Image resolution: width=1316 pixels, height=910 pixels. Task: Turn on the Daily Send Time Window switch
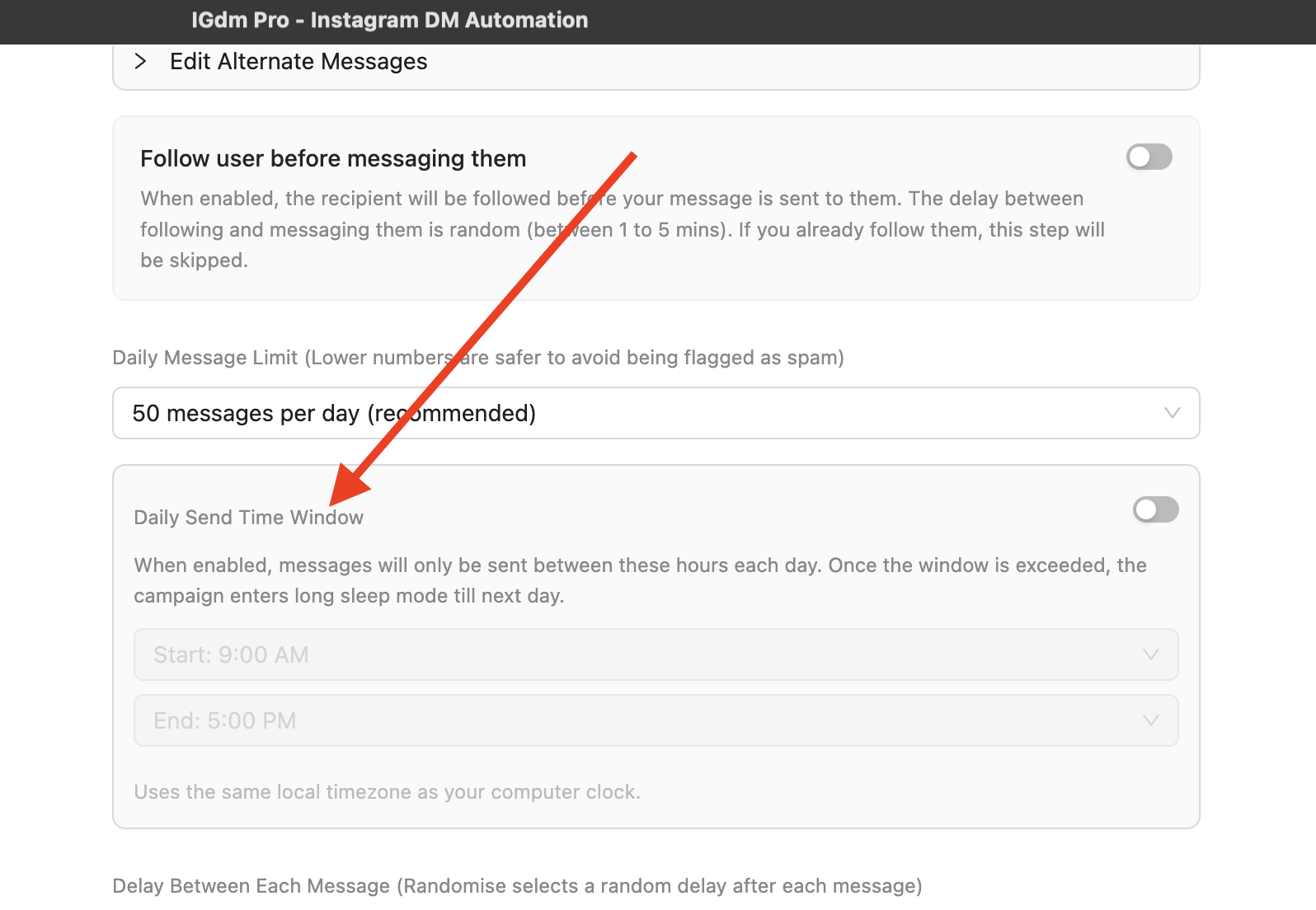pyautogui.click(x=1155, y=509)
